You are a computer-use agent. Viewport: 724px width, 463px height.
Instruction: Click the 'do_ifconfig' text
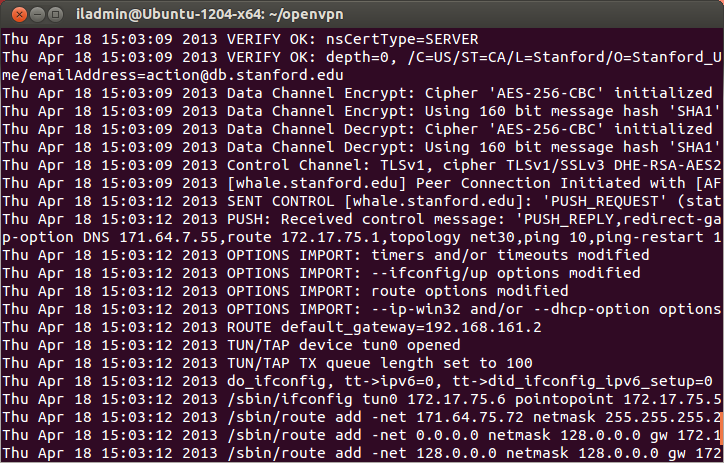(x=278, y=381)
